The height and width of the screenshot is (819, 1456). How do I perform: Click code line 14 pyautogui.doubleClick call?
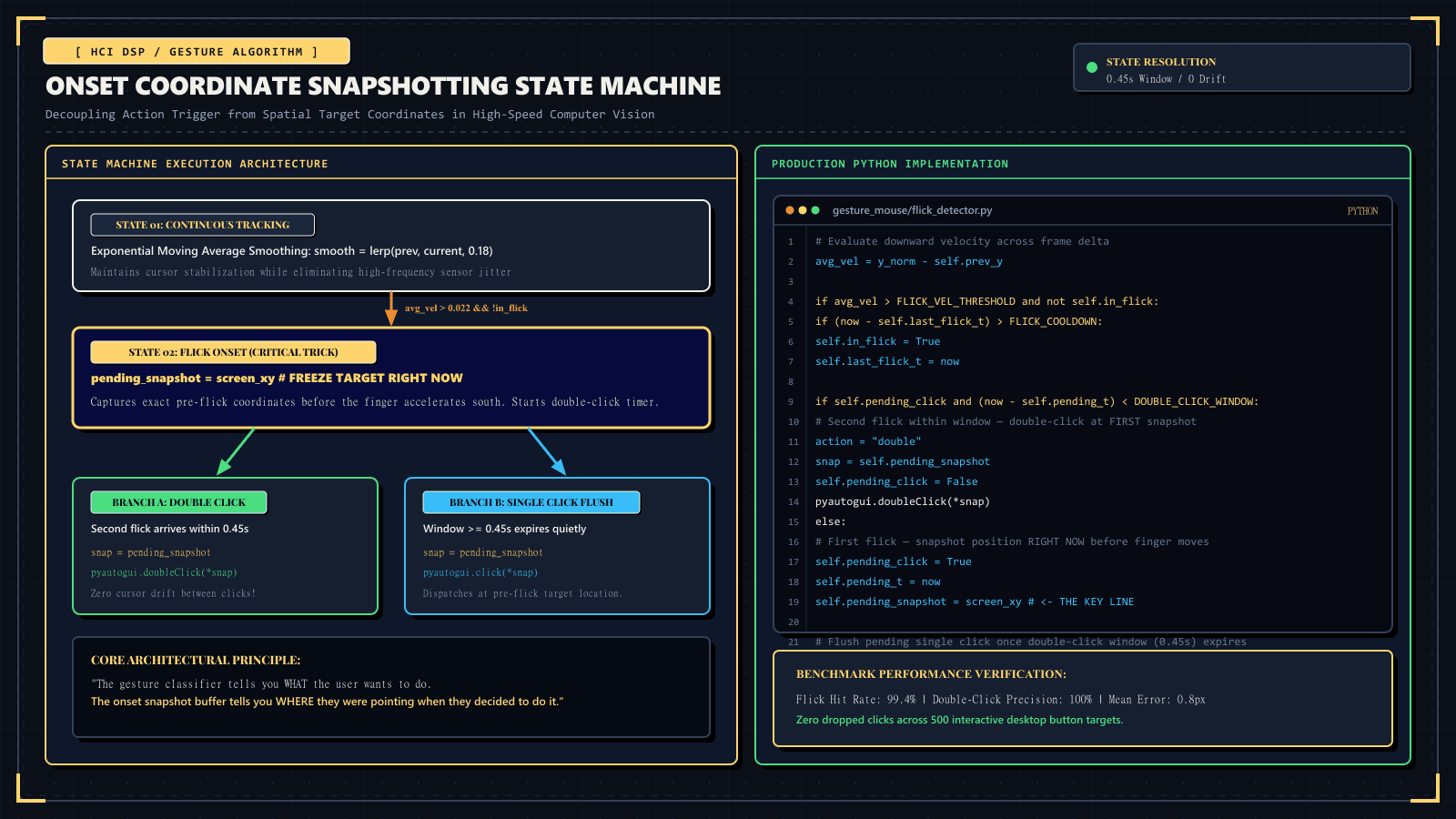(903, 501)
